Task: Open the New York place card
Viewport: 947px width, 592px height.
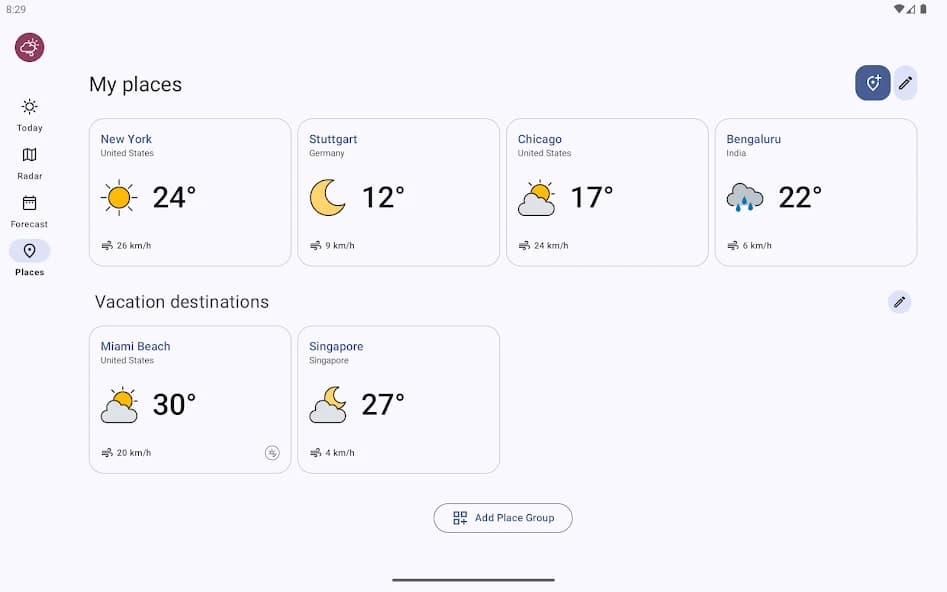Action: pos(190,192)
